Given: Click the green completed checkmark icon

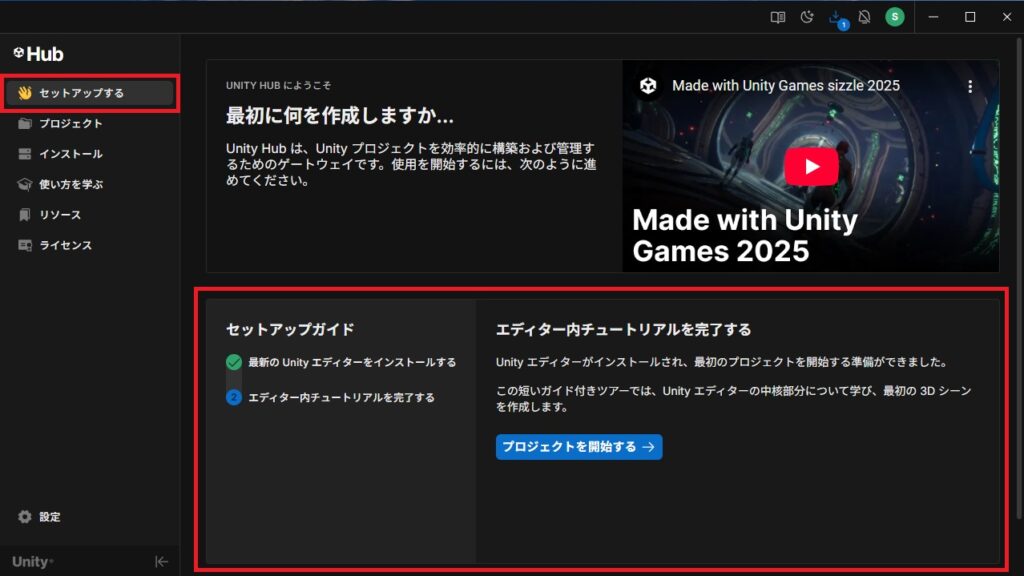Looking at the screenshot, I should click(x=234, y=362).
